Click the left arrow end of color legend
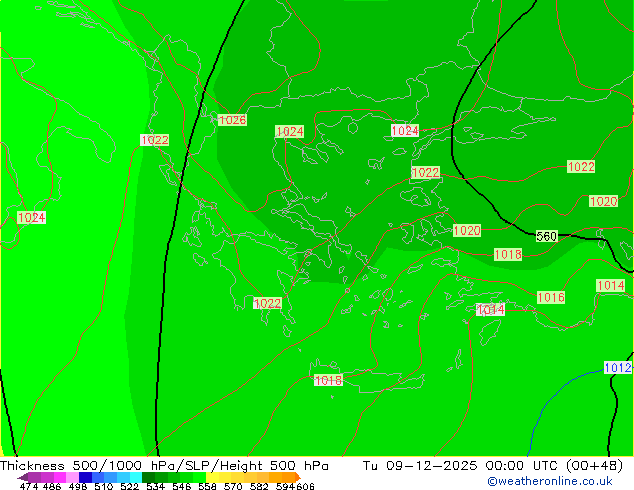This screenshot has height=490, width=634. click(x=23, y=477)
